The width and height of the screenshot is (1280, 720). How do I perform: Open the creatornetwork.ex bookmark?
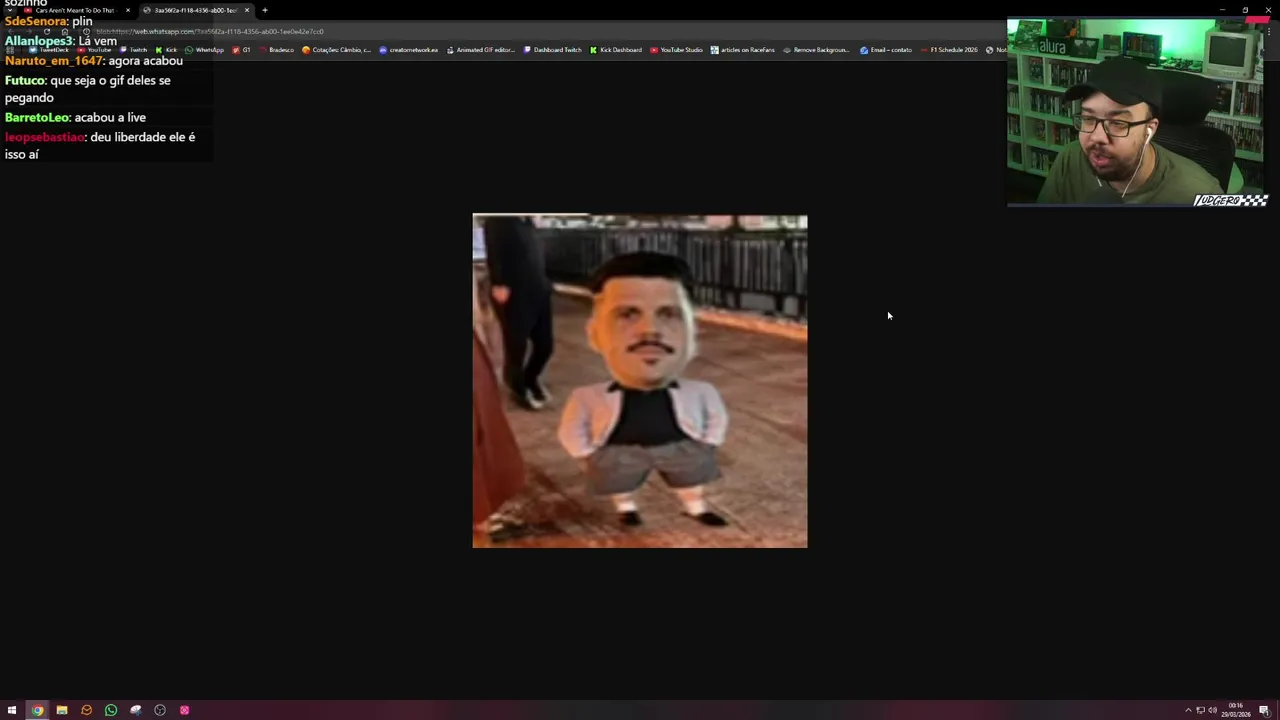(x=408, y=50)
